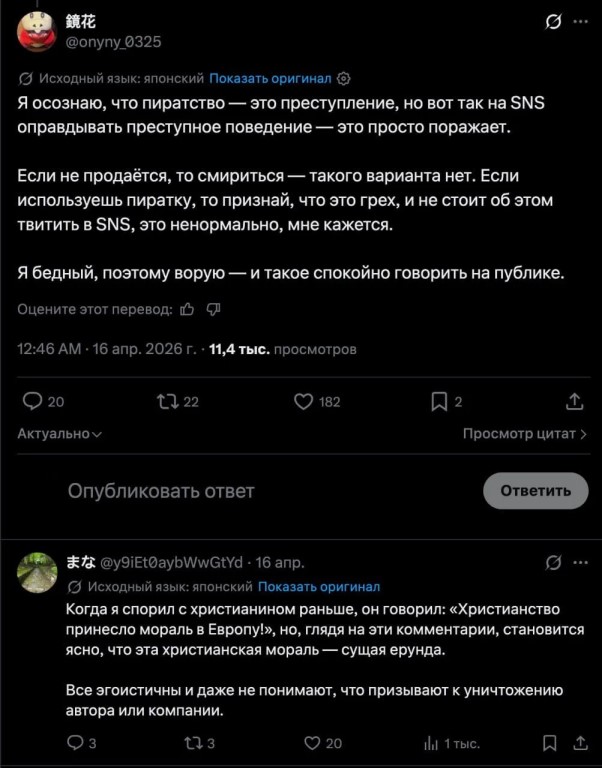Viewport: 602px width, 768px height.
Task: Open three-dot menu on まな's reply
Action: pos(580,562)
